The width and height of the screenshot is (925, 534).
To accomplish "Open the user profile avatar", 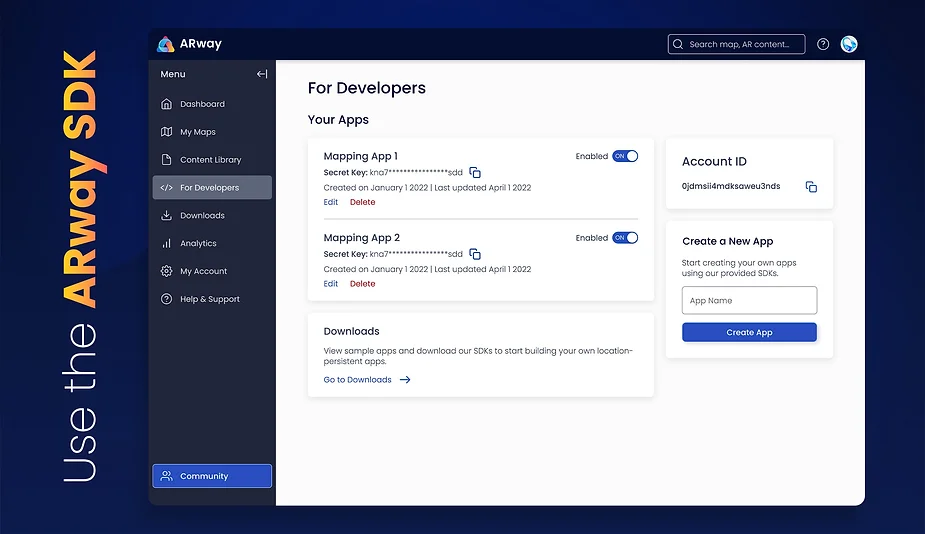I will click(849, 44).
